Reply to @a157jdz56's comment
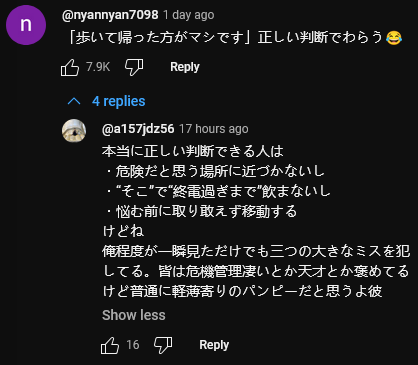418x365 pixels. (214, 345)
